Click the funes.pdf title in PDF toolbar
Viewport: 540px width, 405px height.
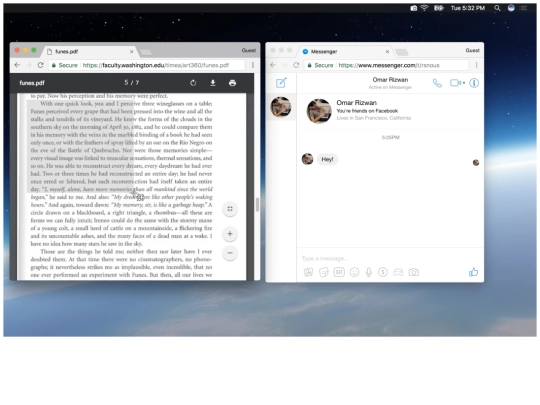click(x=32, y=83)
